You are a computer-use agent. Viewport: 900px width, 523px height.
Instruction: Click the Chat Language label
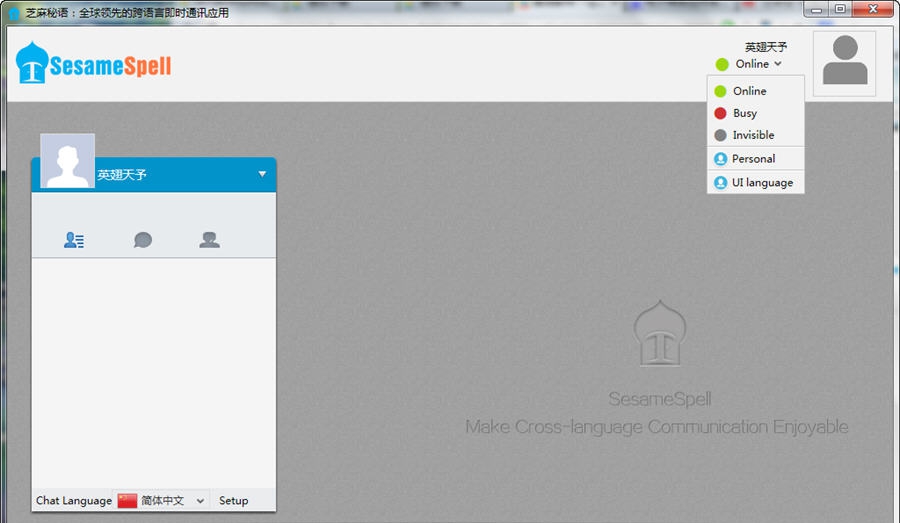[74, 501]
